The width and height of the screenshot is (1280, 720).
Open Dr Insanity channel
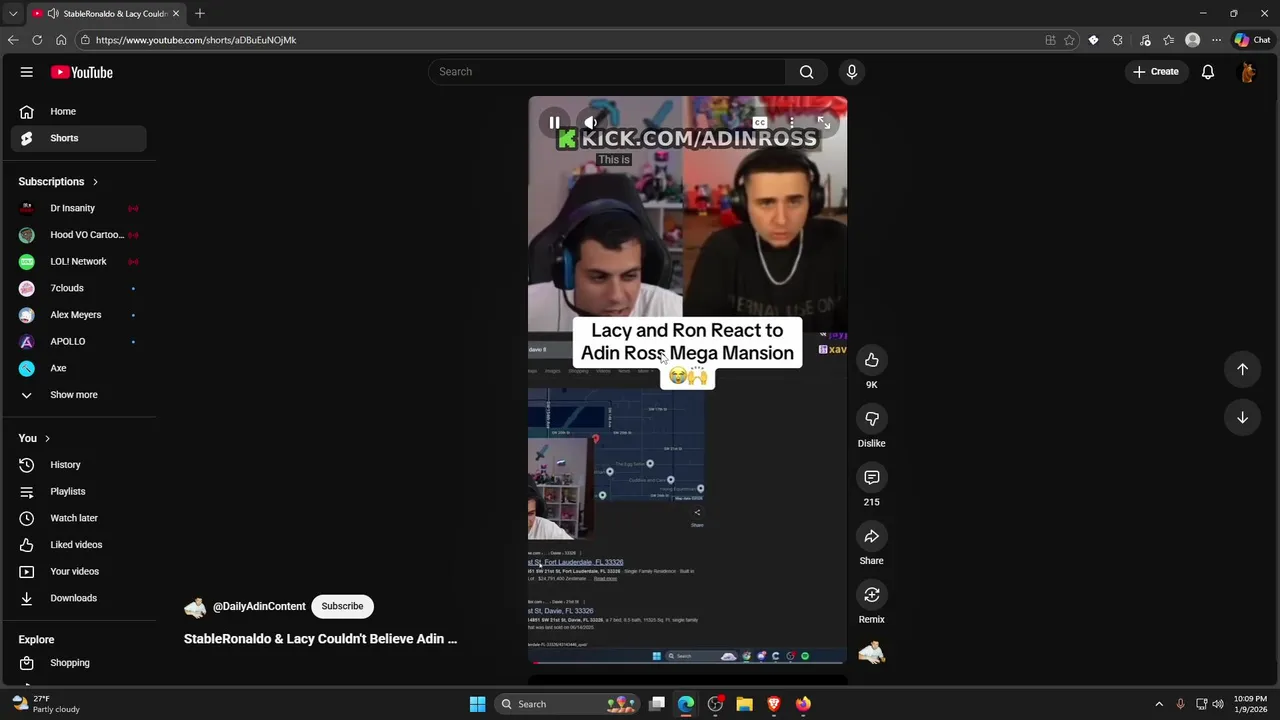coord(78,208)
